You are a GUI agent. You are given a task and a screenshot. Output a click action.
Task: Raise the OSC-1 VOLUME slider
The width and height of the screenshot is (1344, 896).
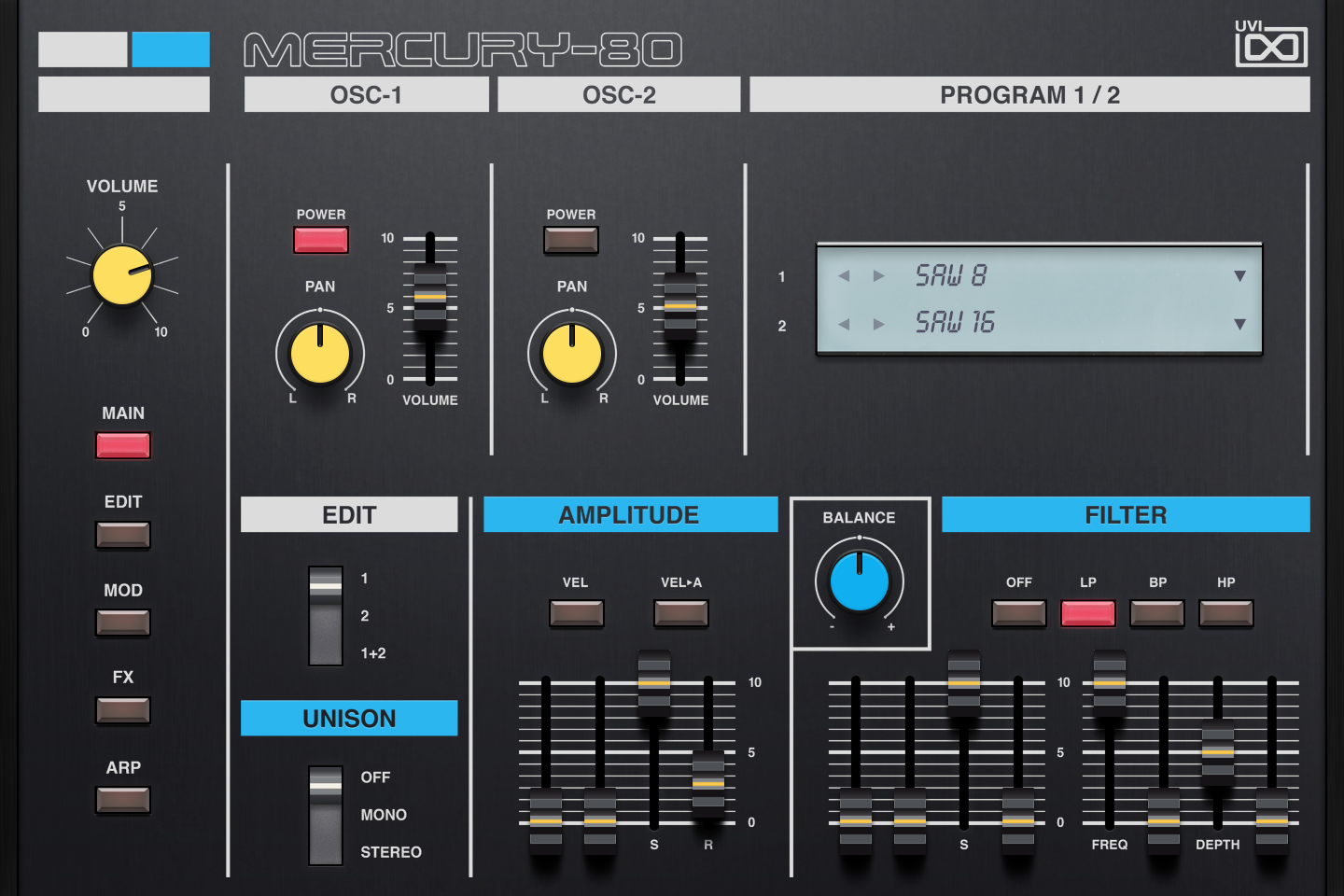pos(429,299)
